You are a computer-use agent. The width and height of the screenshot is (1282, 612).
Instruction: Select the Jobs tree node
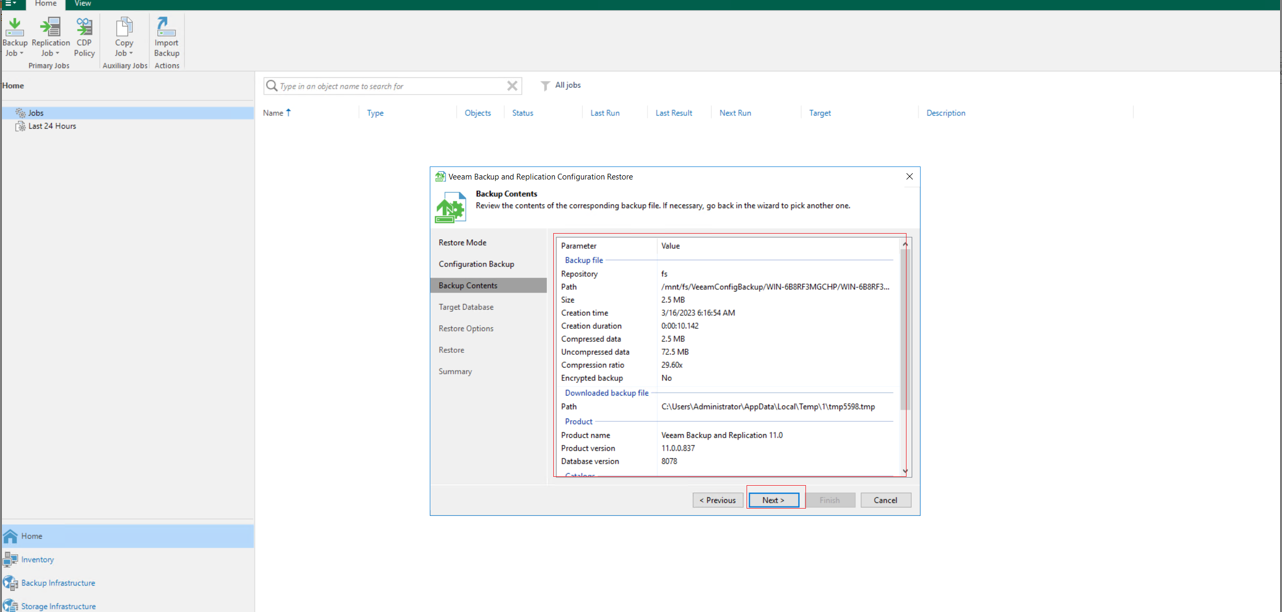[36, 113]
